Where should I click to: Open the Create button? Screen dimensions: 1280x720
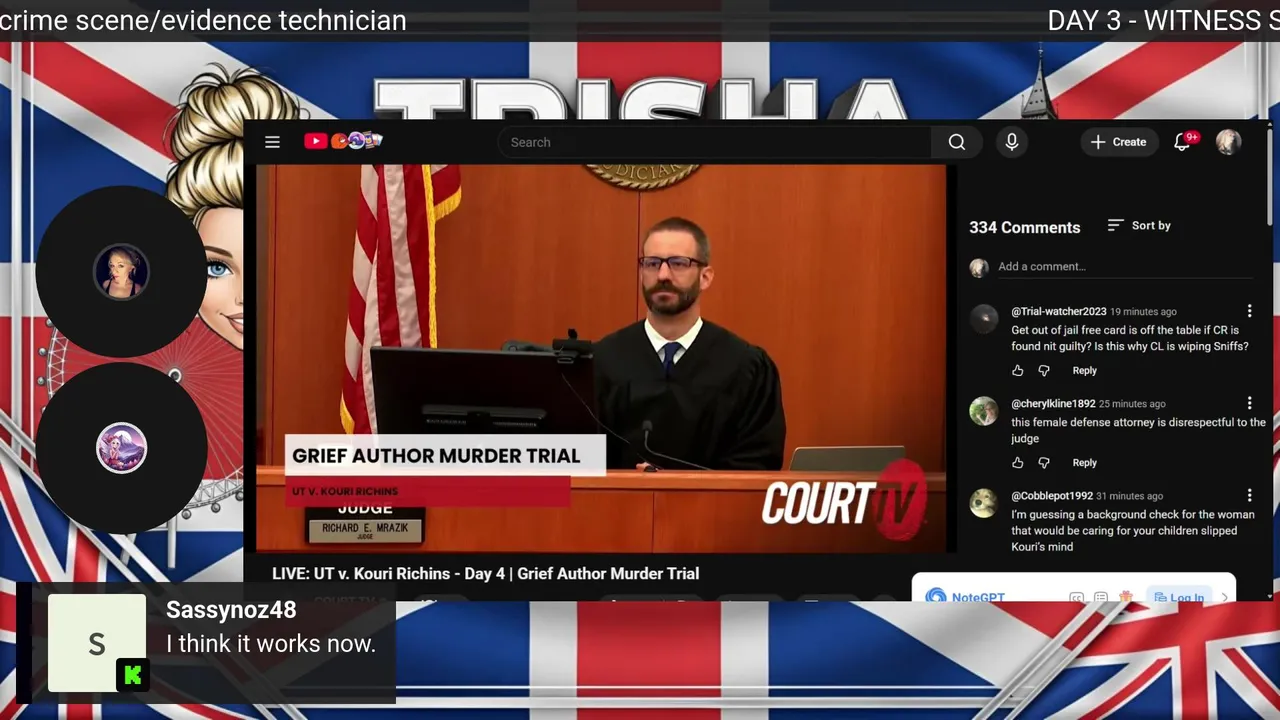[x=1119, y=142]
